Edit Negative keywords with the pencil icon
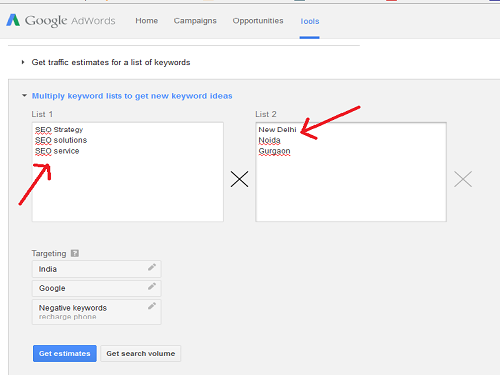The image size is (500, 375). (x=152, y=306)
